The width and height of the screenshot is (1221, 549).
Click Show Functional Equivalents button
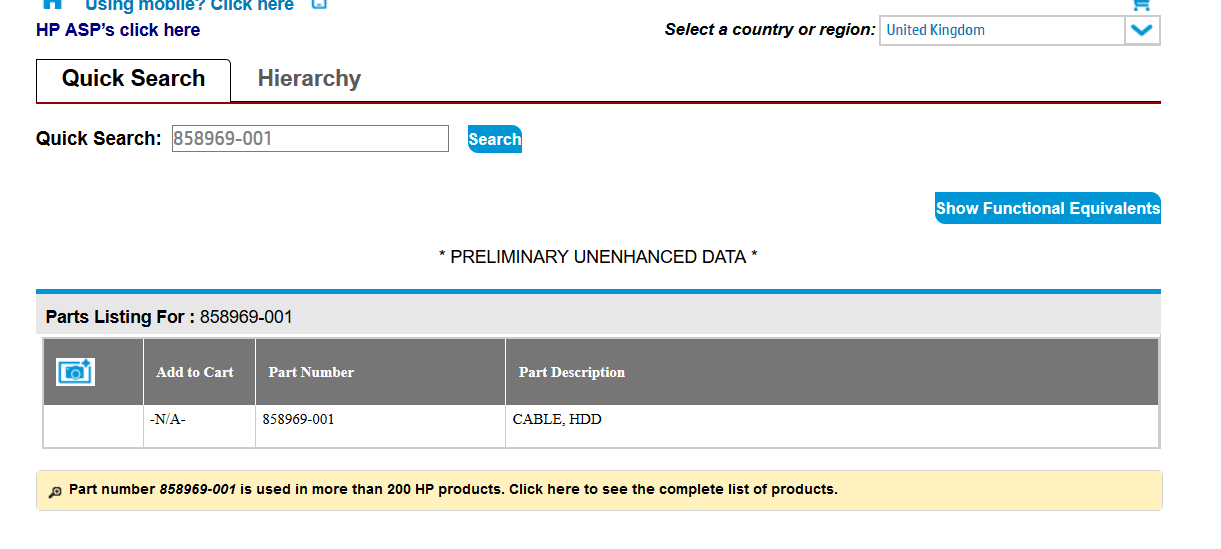point(1047,208)
